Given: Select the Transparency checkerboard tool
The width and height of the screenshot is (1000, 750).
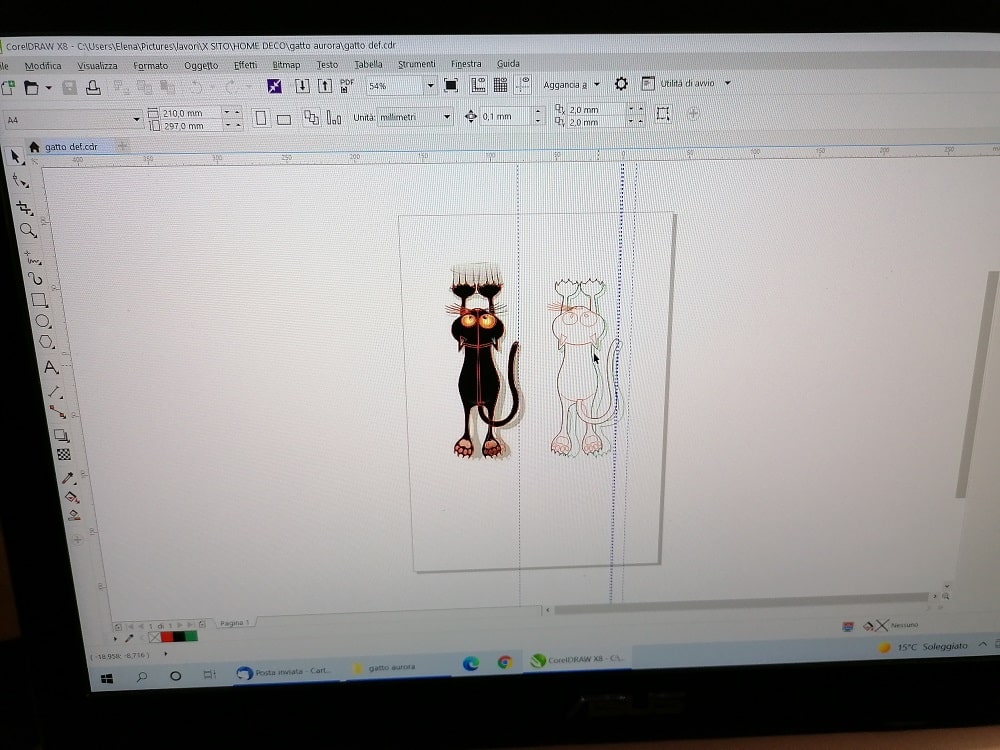Looking at the screenshot, I should (x=64, y=455).
